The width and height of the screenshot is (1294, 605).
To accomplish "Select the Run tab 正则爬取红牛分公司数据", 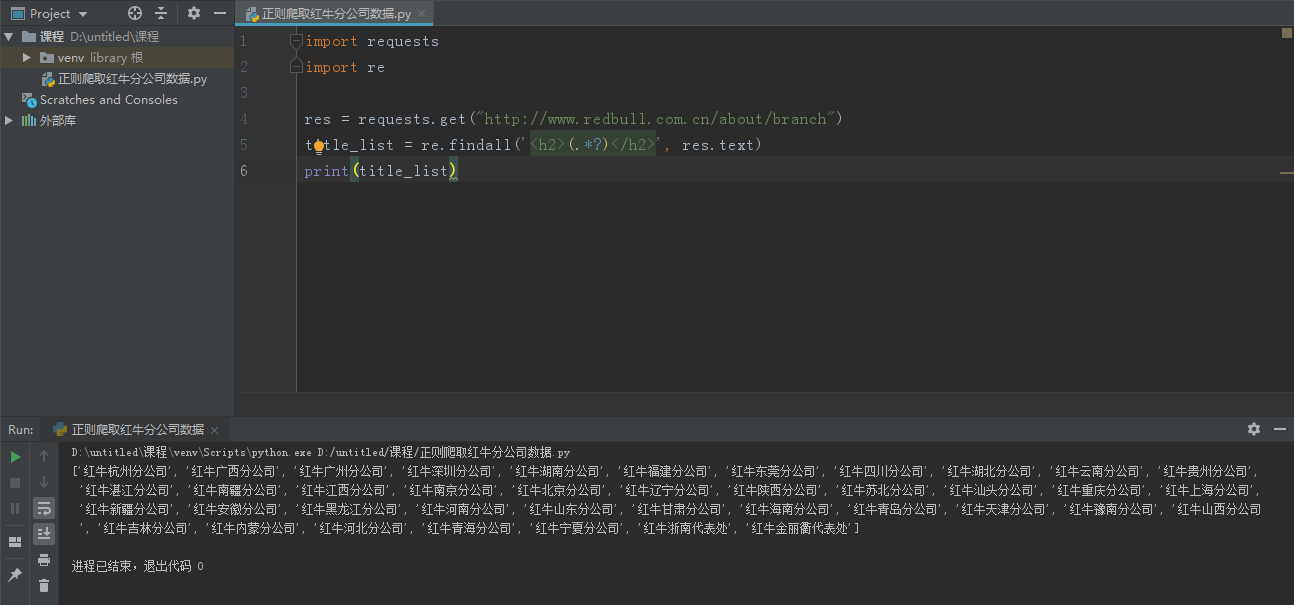I will click(x=137, y=429).
